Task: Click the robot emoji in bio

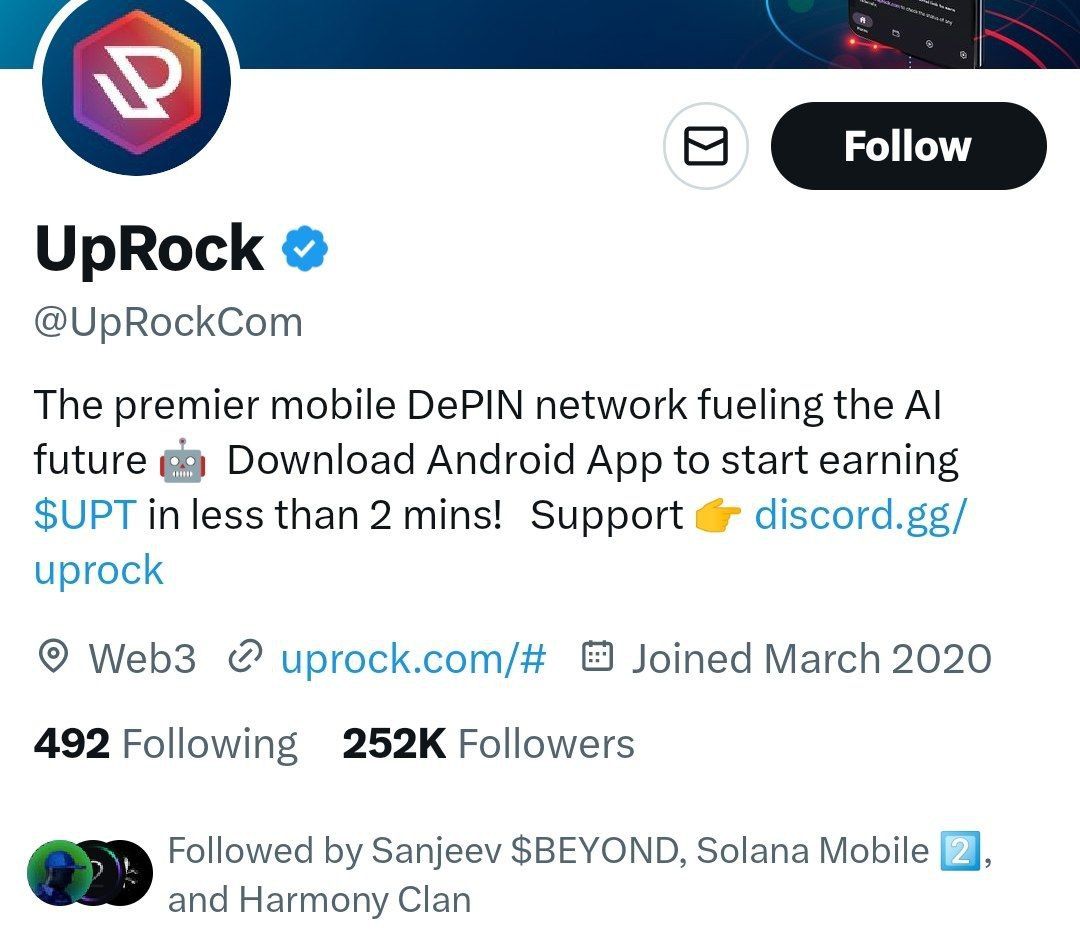Action: pos(182,461)
